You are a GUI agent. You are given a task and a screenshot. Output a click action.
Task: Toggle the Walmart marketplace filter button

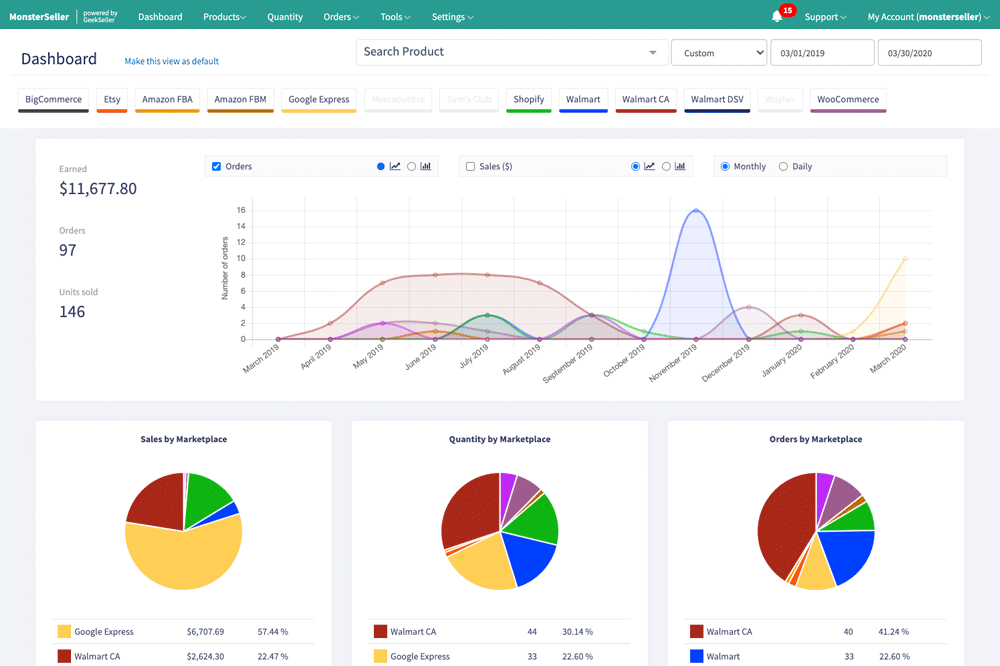[583, 100]
